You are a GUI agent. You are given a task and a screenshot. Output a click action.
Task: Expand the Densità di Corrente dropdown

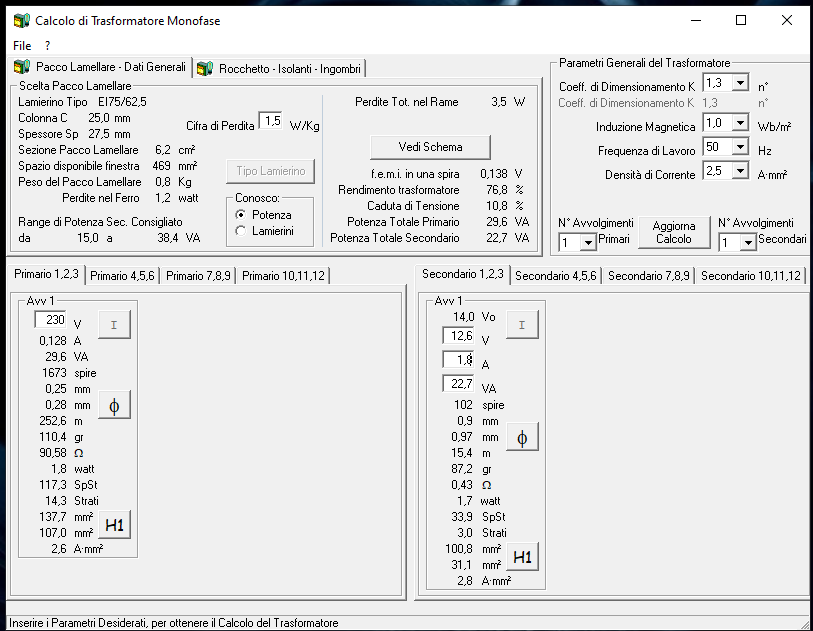coord(740,171)
